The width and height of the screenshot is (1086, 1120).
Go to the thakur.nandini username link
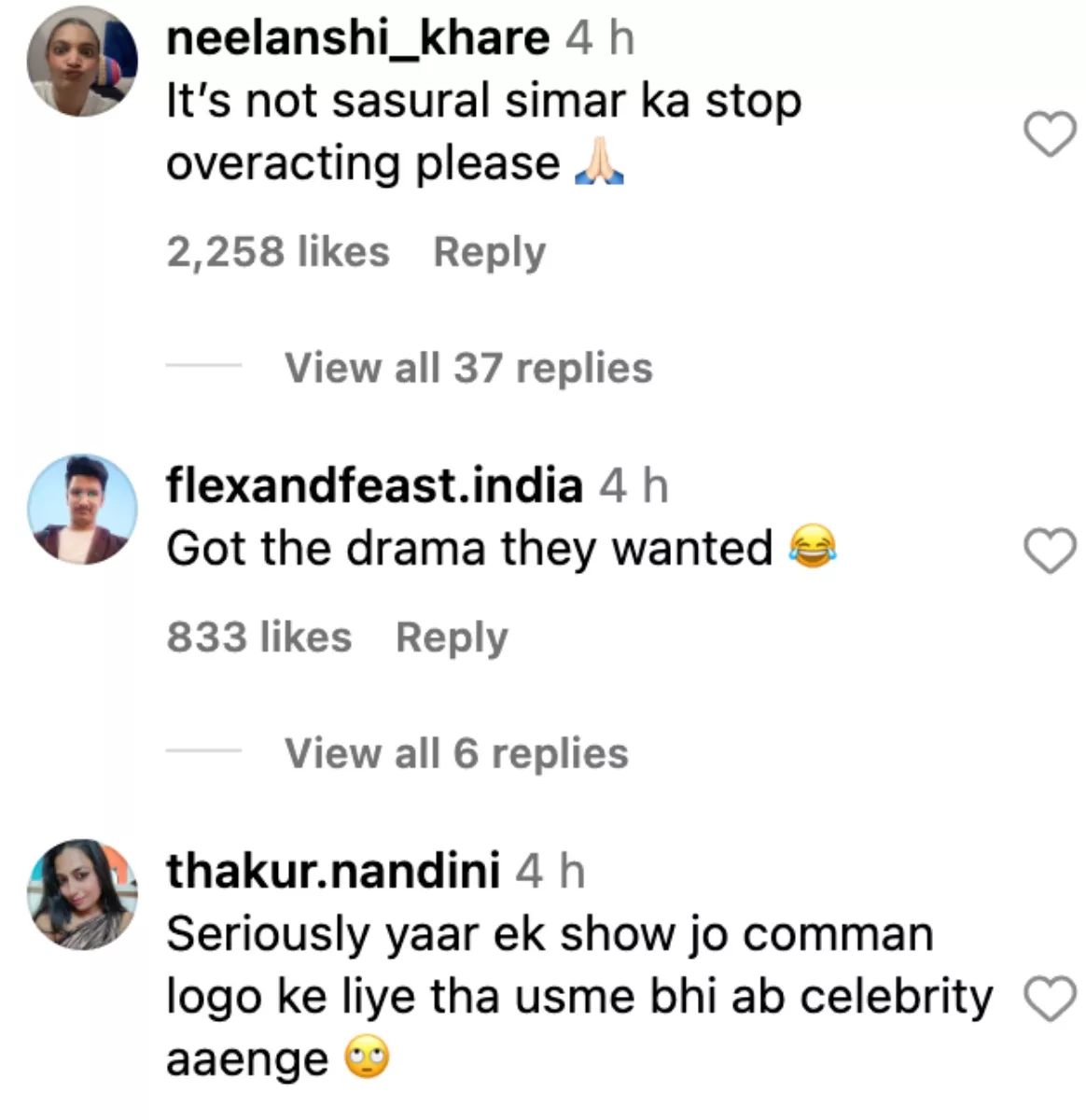(333, 872)
